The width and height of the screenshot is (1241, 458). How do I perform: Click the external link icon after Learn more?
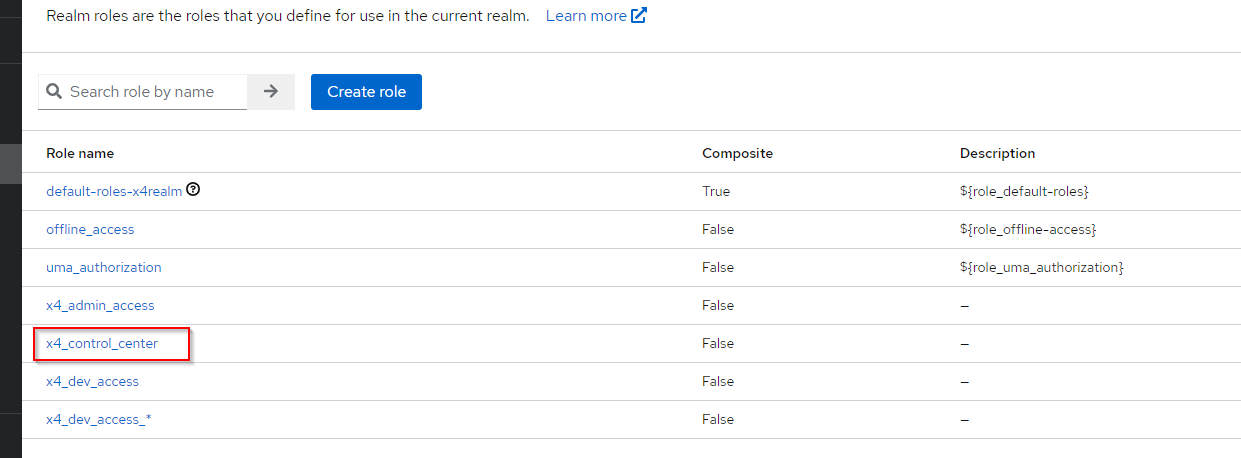[639, 16]
